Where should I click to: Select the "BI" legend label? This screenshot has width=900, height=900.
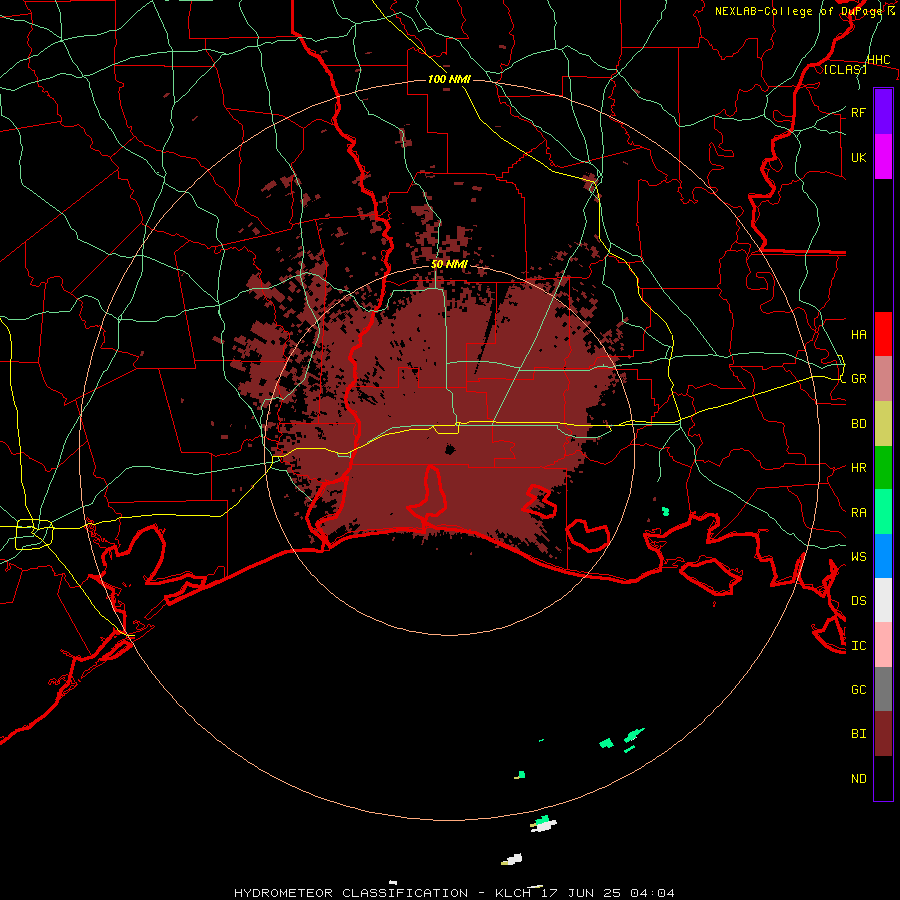click(858, 734)
